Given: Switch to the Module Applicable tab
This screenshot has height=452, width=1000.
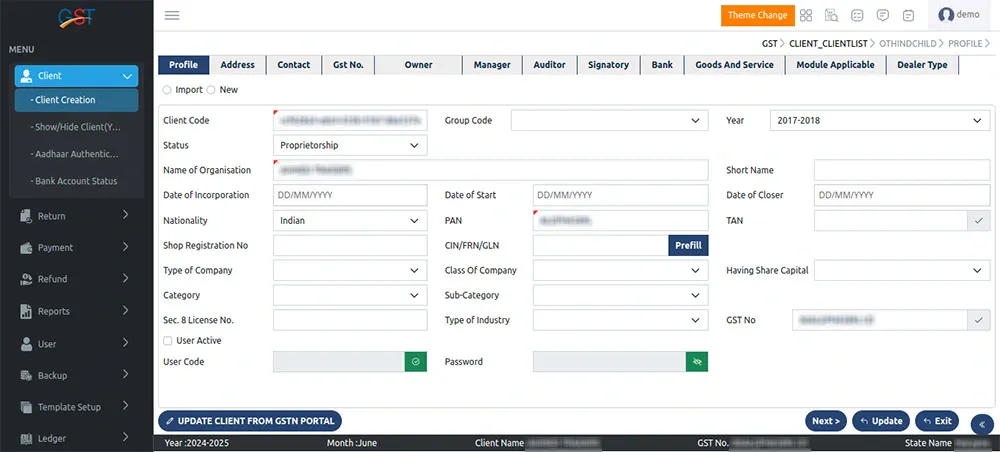Looking at the screenshot, I should pos(835,65).
